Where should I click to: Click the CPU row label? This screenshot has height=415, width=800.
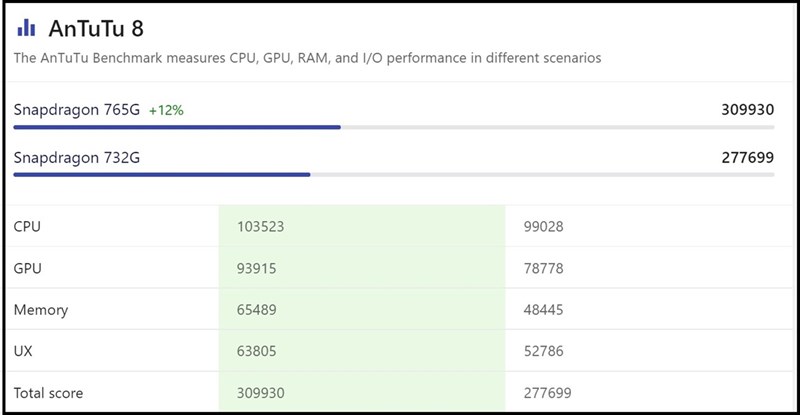coord(27,227)
